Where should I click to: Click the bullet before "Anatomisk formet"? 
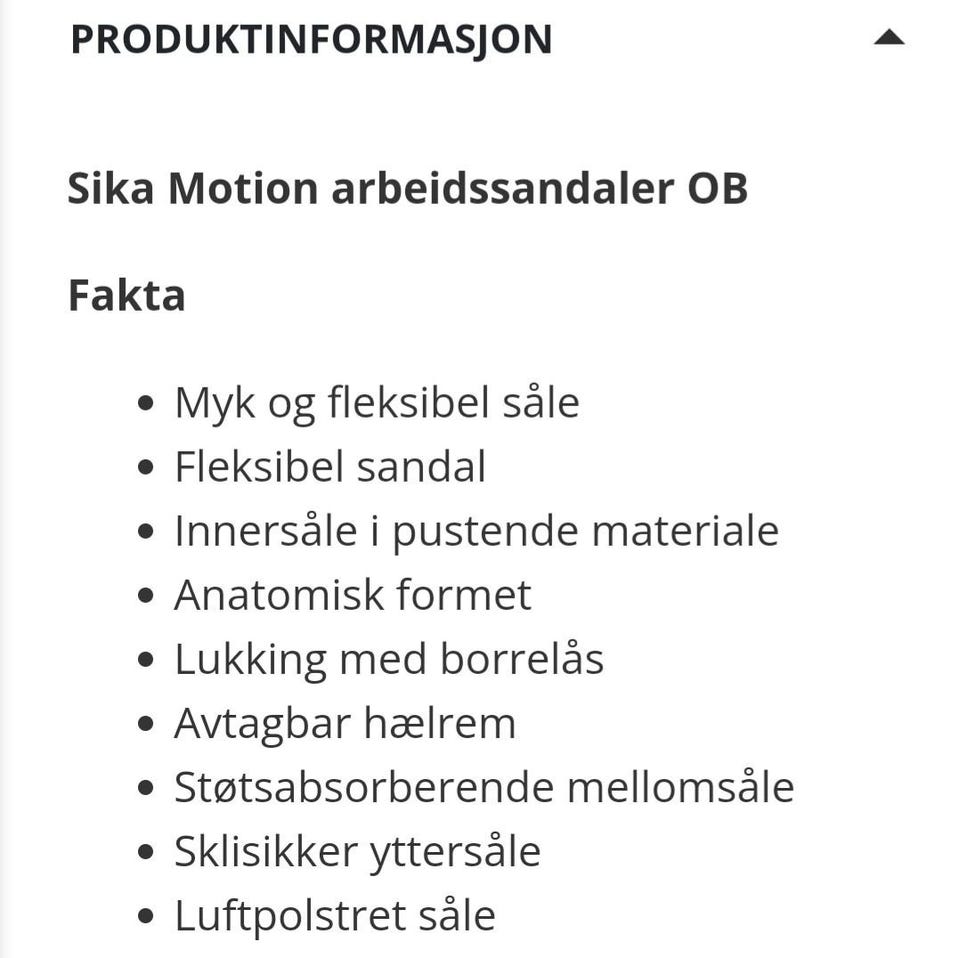pyautogui.click(x=147, y=597)
